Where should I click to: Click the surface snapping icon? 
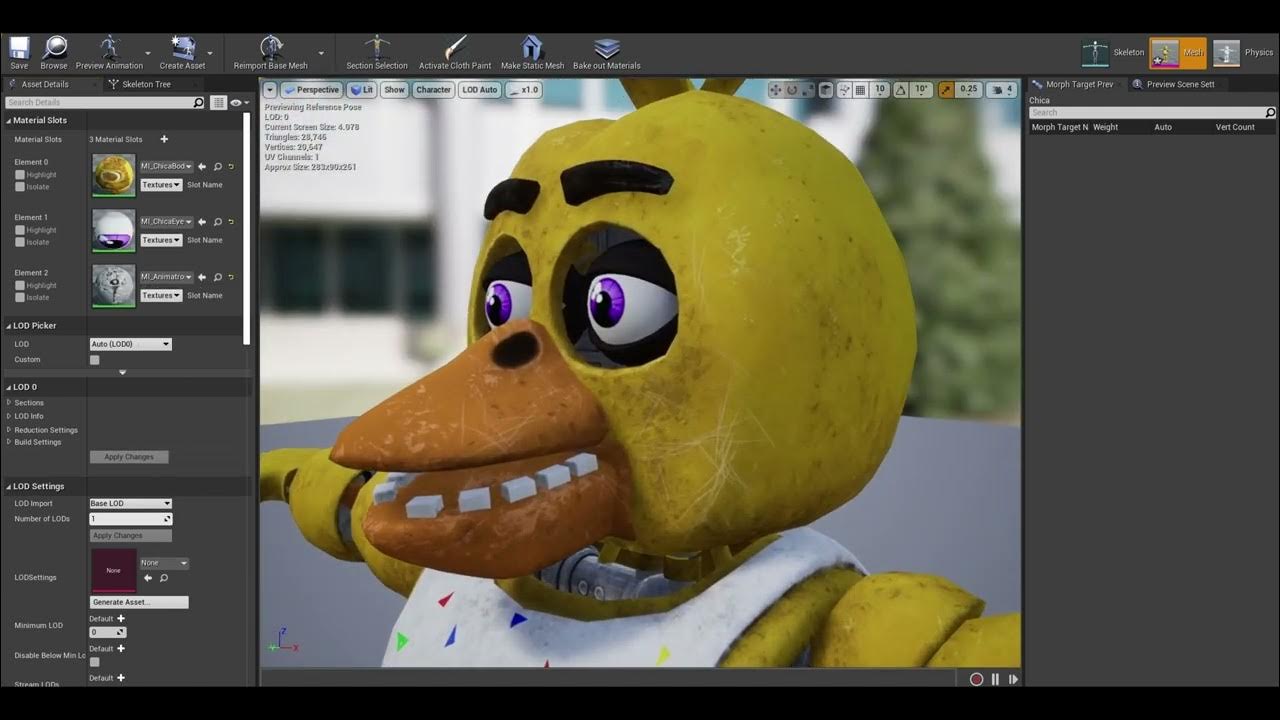coord(844,90)
